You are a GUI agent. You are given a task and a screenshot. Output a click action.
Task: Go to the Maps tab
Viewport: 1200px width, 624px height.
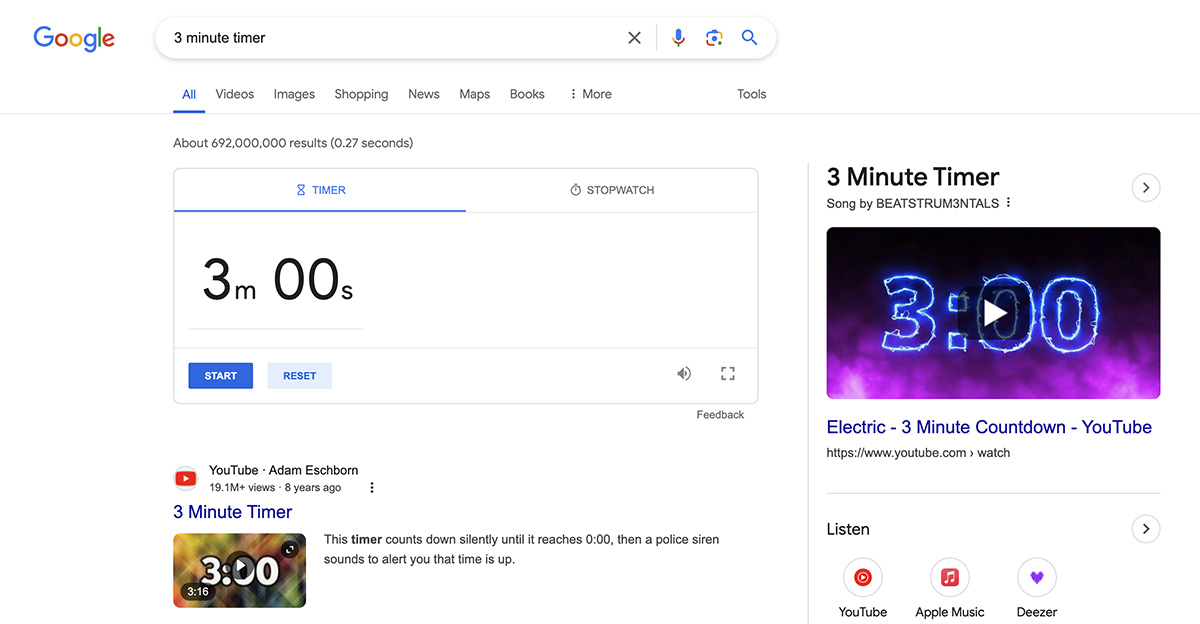click(475, 94)
